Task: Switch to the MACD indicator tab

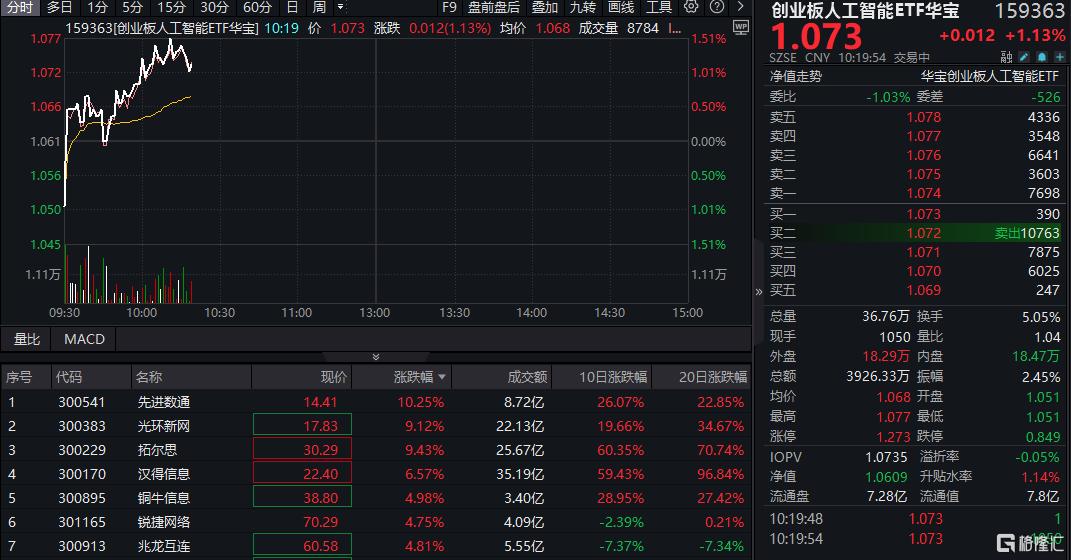Action: (84, 339)
